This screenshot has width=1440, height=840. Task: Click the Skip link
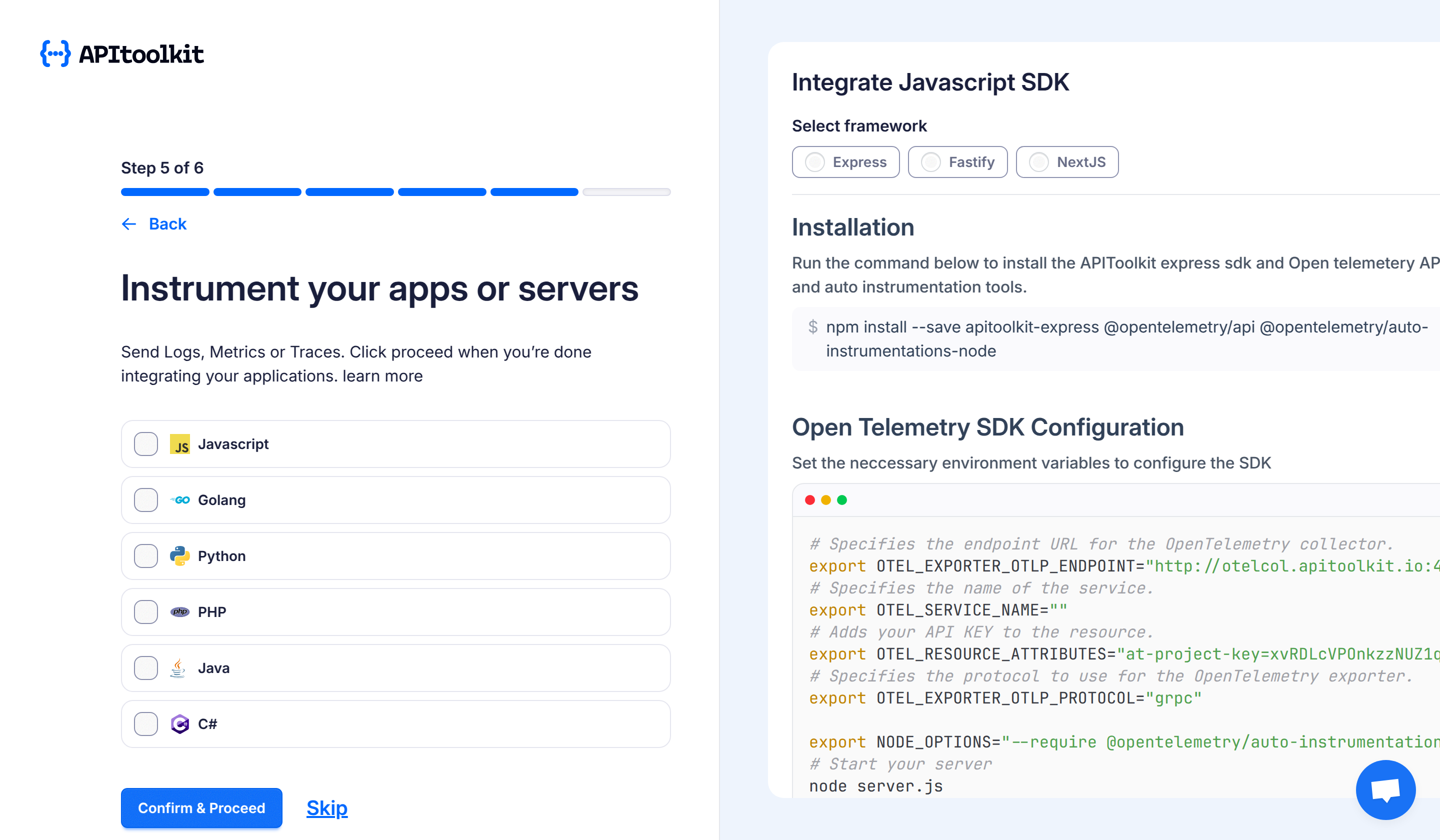[x=326, y=807]
